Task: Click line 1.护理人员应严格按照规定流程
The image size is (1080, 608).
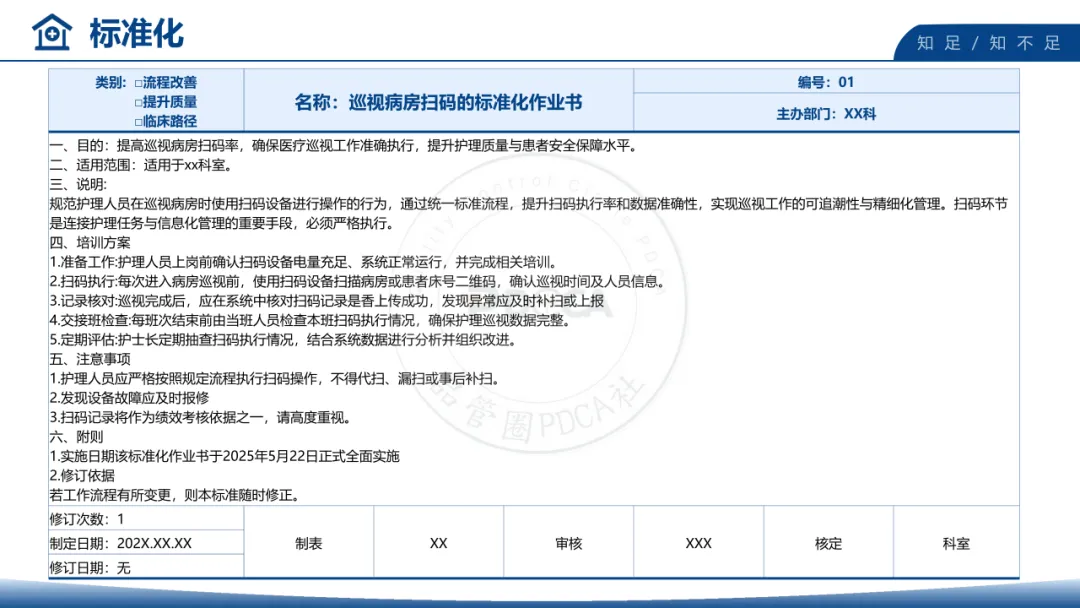Action: tap(276, 379)
